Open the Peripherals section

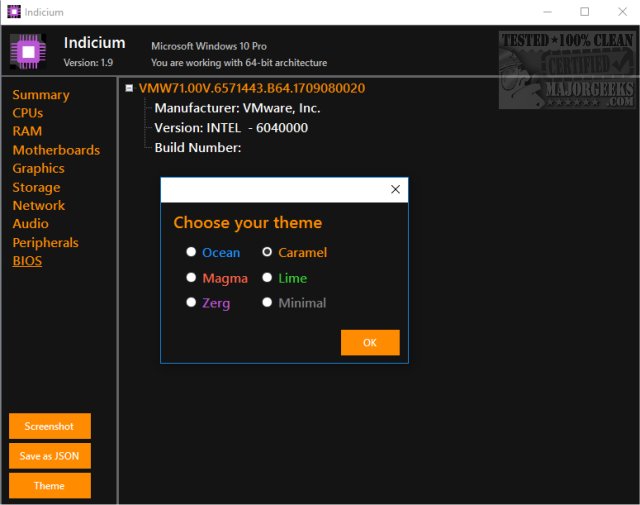[45, 242]
